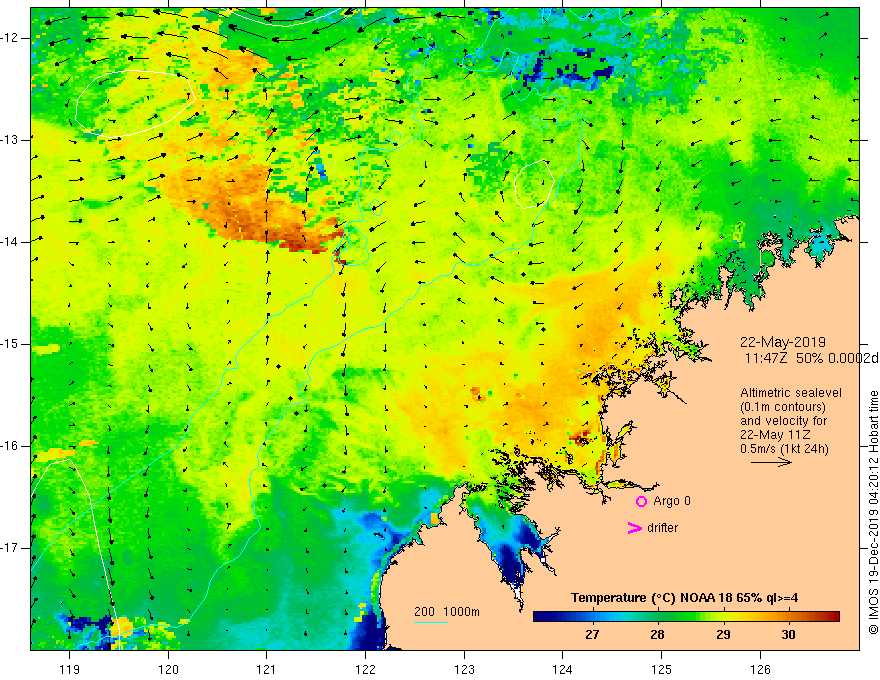Click the "Altimetric sealevel" legend text

click(791, 393)
